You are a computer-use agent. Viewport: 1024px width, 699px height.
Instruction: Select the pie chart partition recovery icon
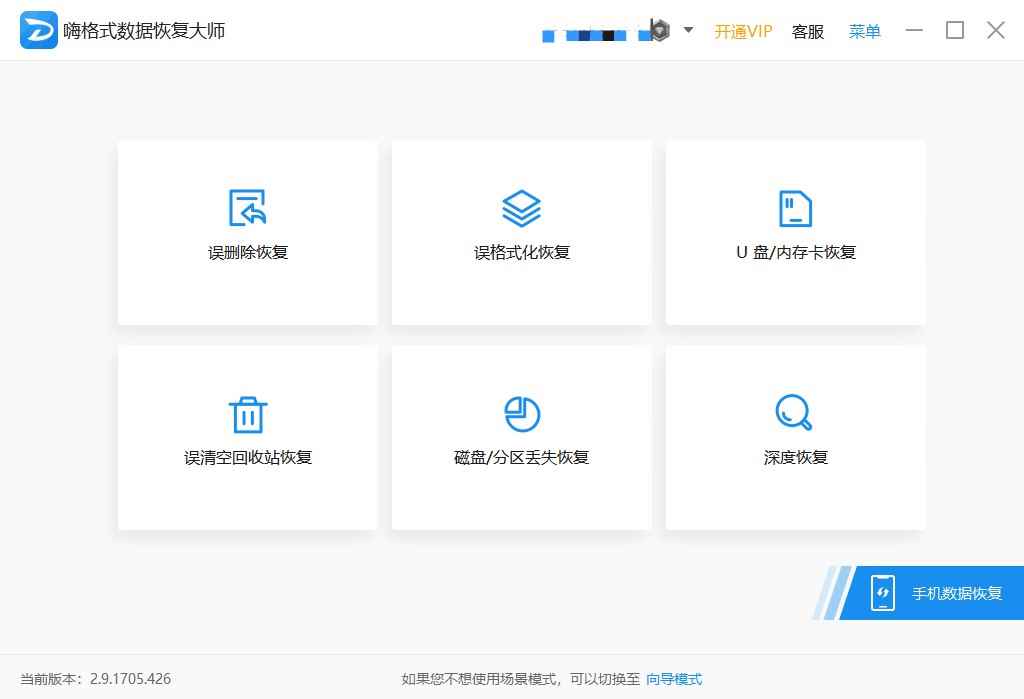(x=521, y=414)
